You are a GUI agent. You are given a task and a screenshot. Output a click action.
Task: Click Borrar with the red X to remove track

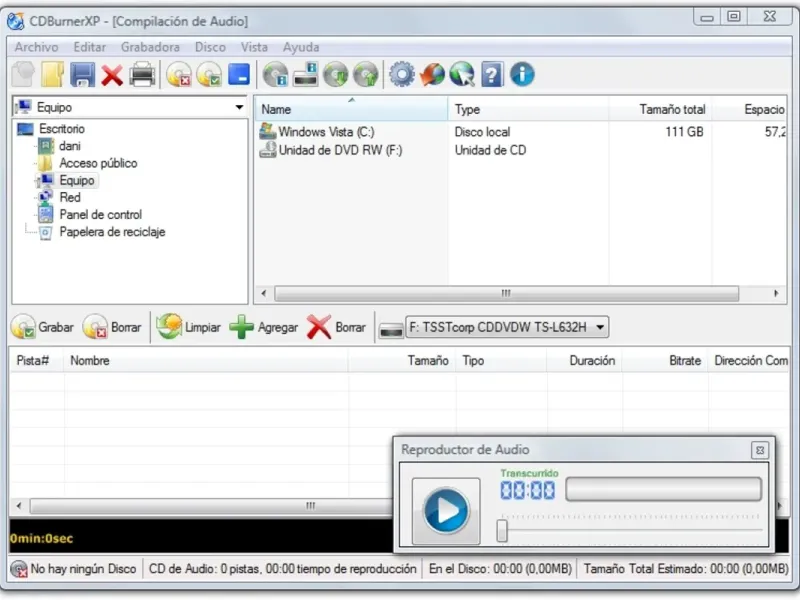tap(336, 327)
